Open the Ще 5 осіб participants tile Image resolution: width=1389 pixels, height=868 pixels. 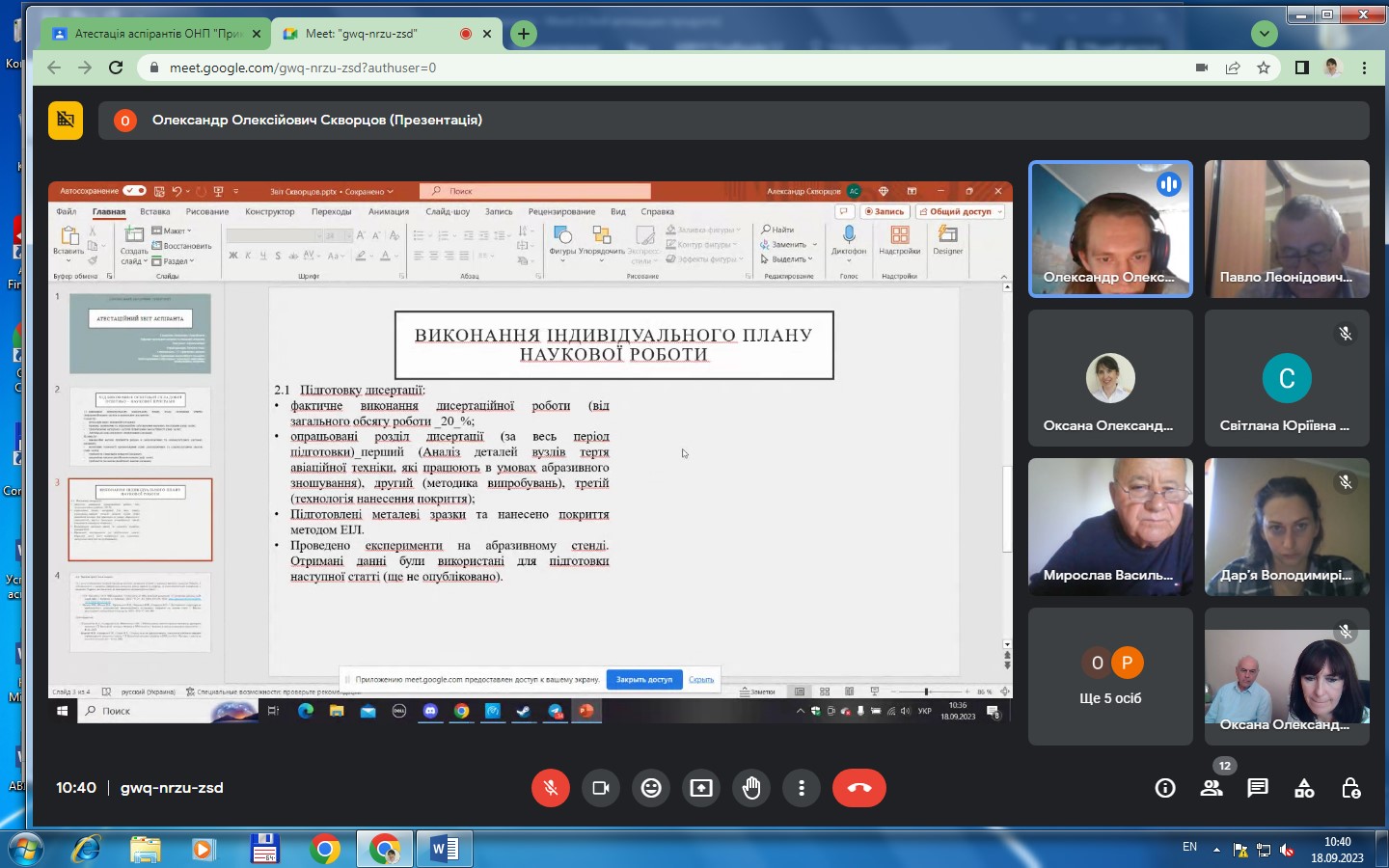click(x=1110, y=676)
